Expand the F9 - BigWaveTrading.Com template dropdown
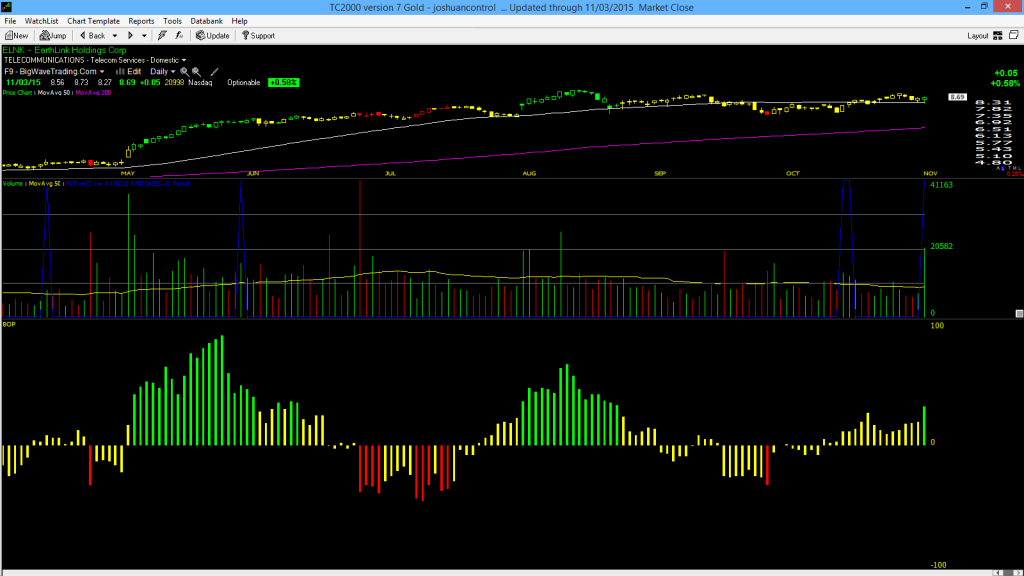This screenshot has width=1024, height=576. (x=102, y=72)
